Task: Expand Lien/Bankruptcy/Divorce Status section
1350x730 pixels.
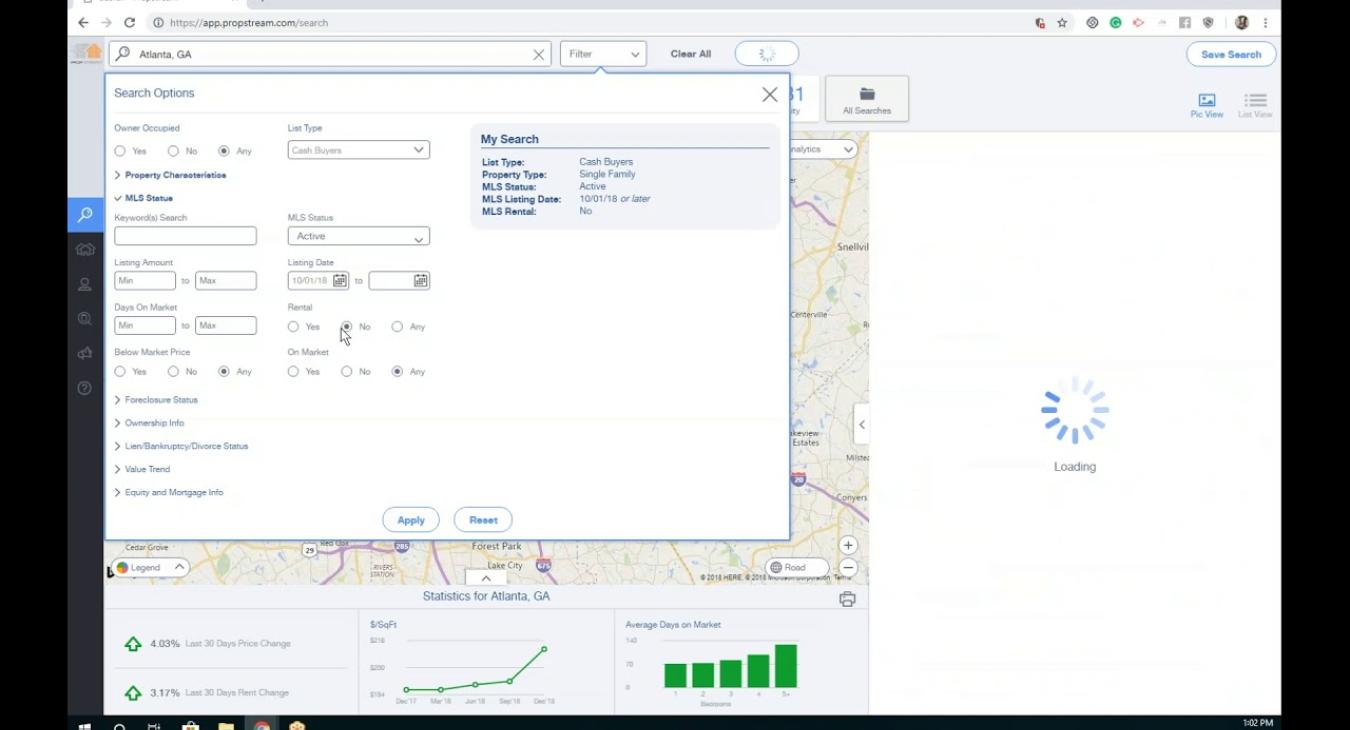Action: coord(181,446)
